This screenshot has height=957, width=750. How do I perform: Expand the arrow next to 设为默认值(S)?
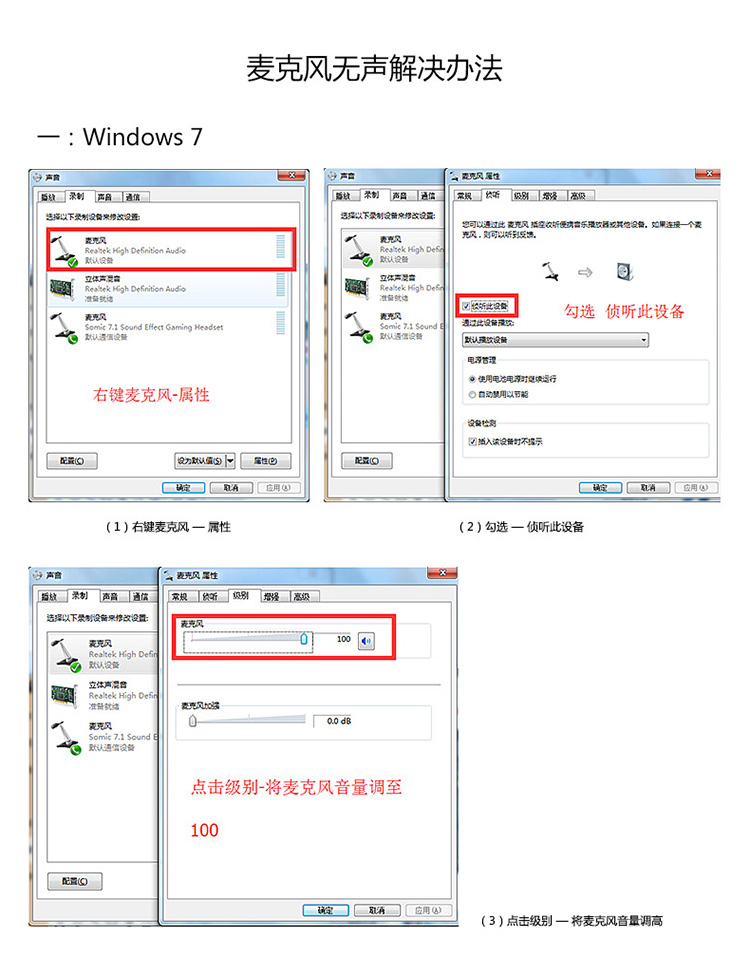(230, 461)
